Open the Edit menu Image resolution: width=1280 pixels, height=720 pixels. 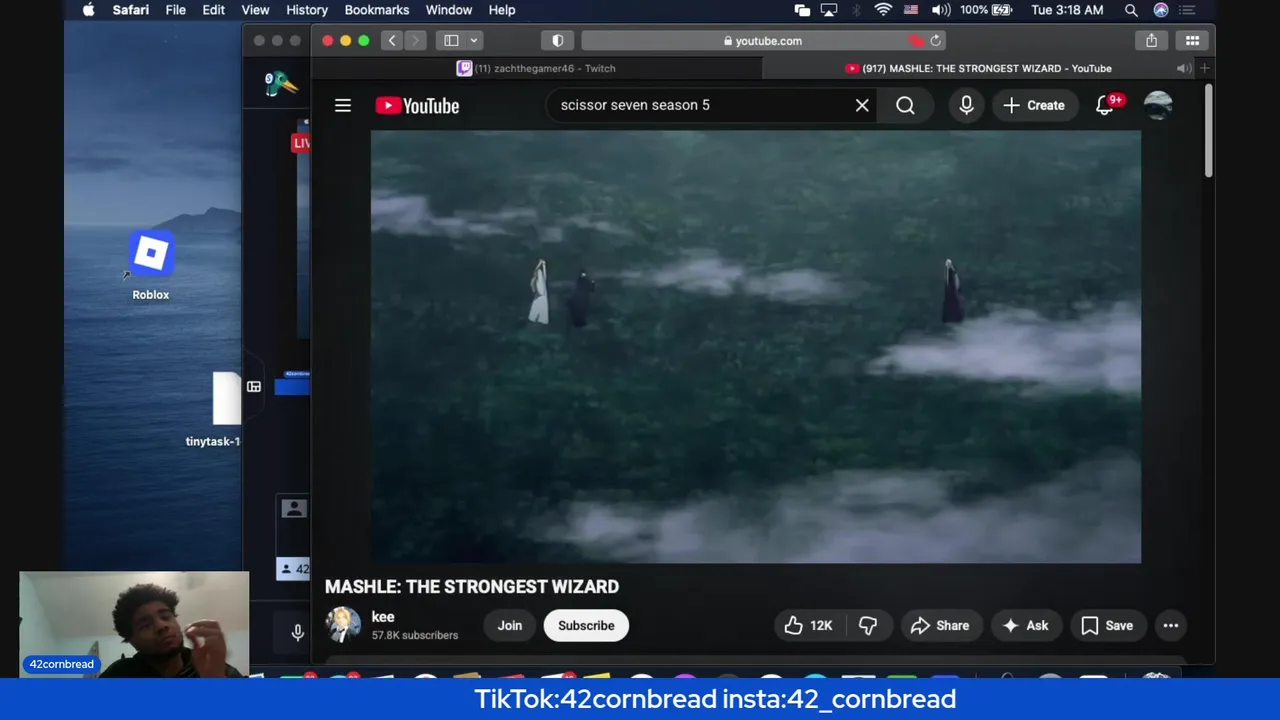(x=214, y=10)
